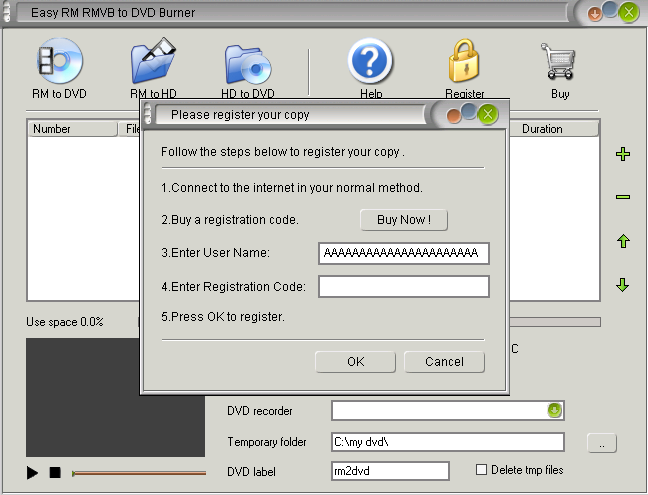648x495 pixels.
Task: Open the Help icon
Action: pos(370,68)
